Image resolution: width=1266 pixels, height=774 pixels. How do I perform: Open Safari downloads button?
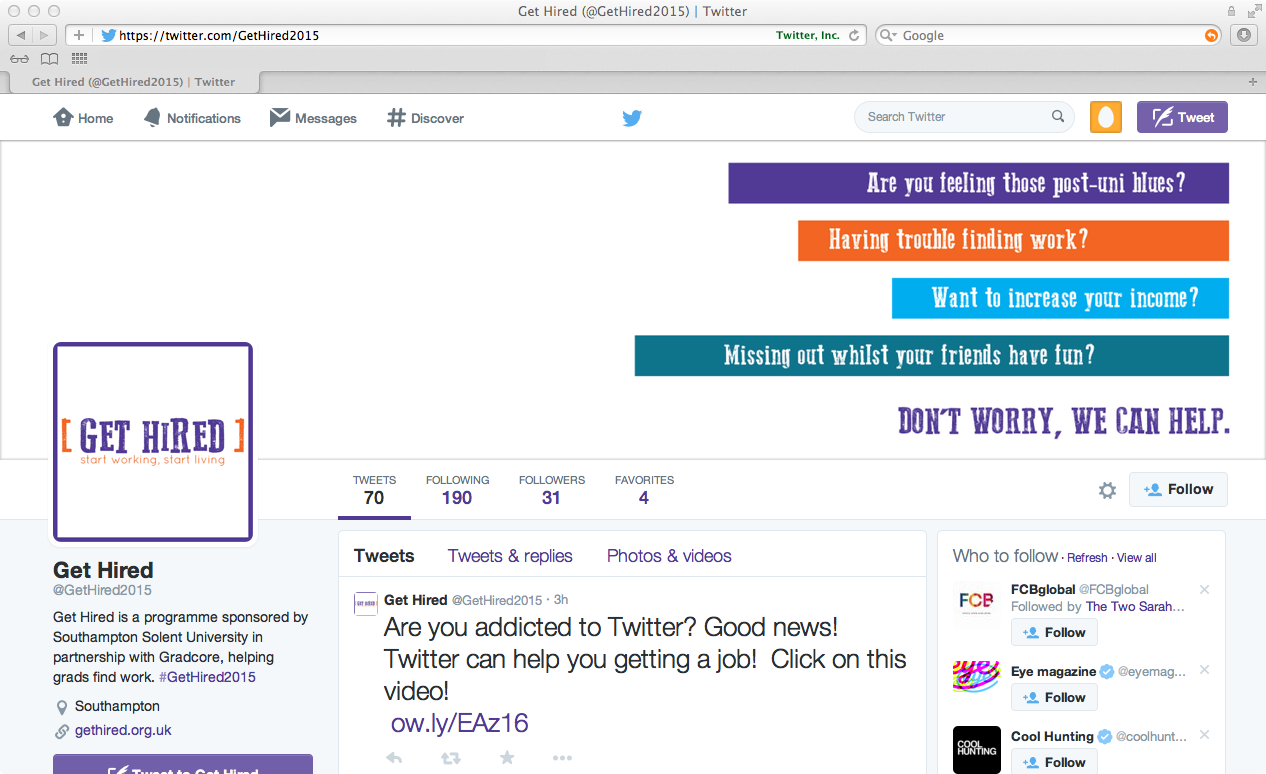1244,35
